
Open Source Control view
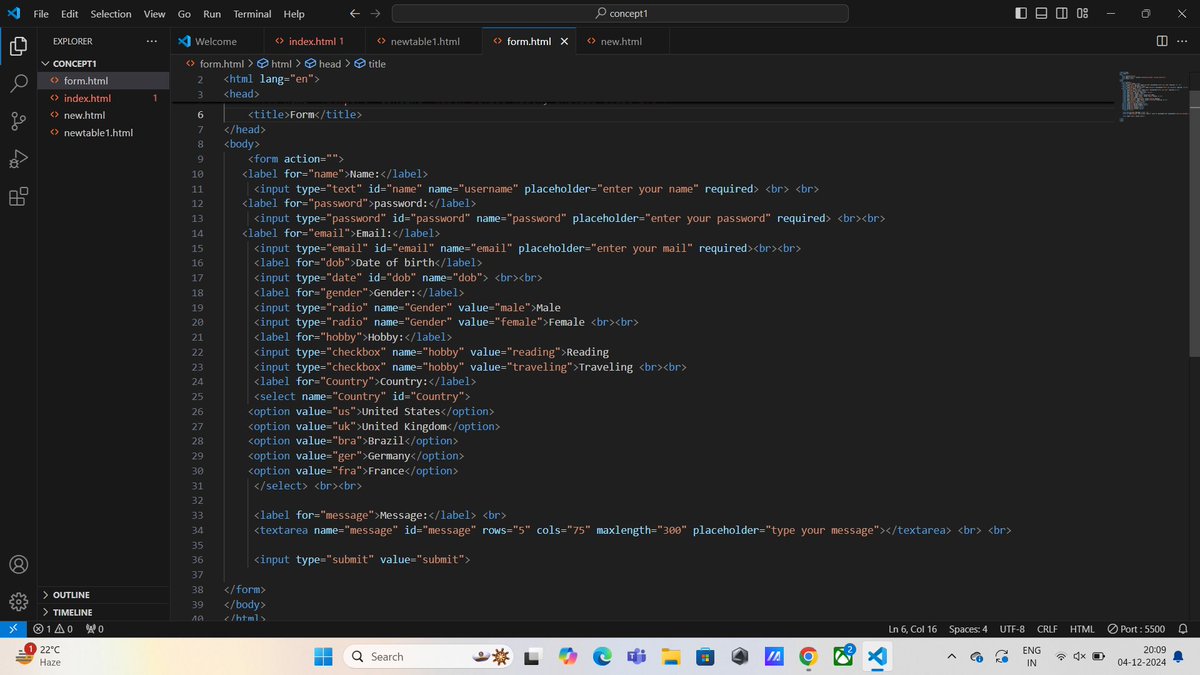point(18,122)
